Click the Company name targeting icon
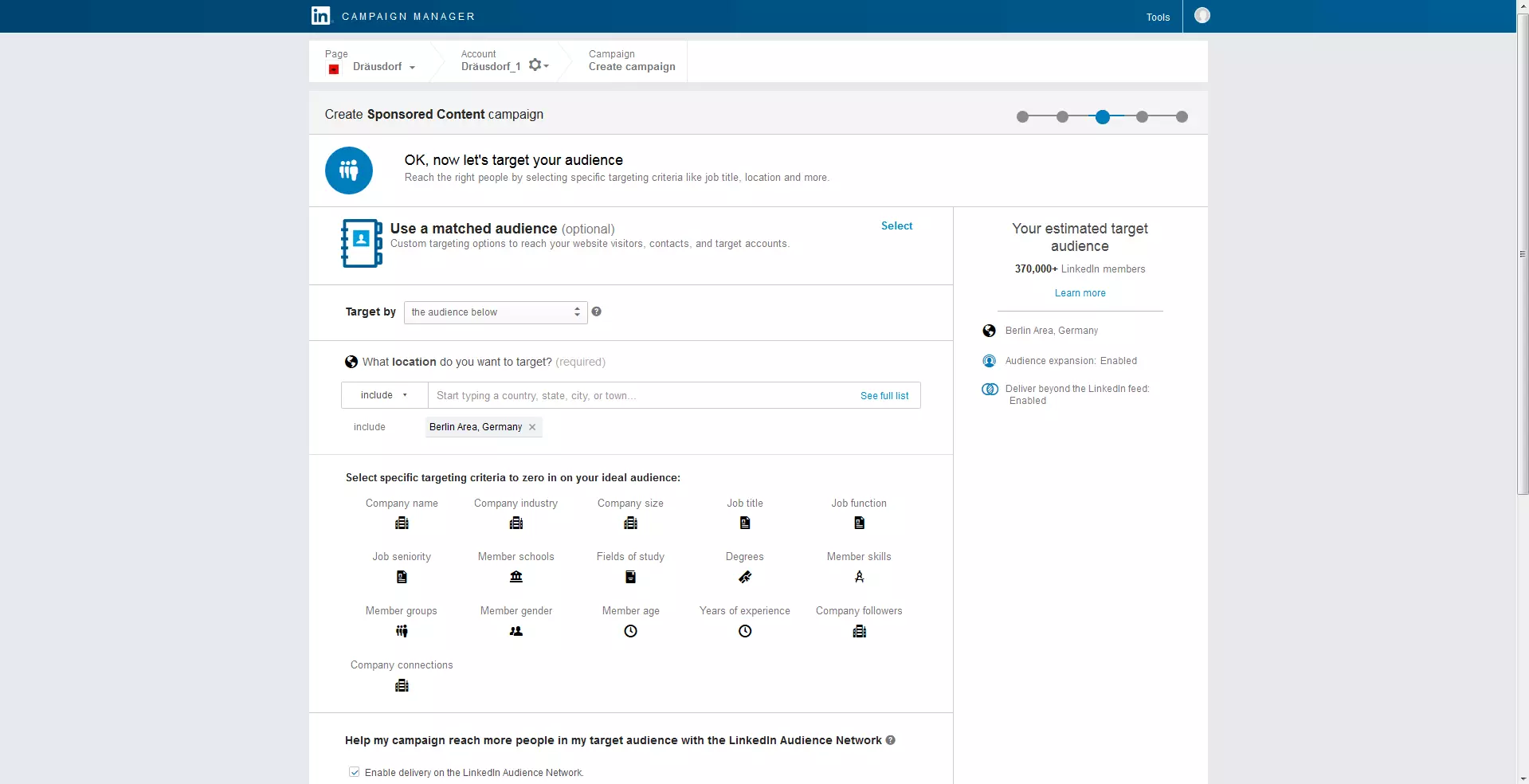The width and height of the screenshot is (1529, 784). point(402,523)
